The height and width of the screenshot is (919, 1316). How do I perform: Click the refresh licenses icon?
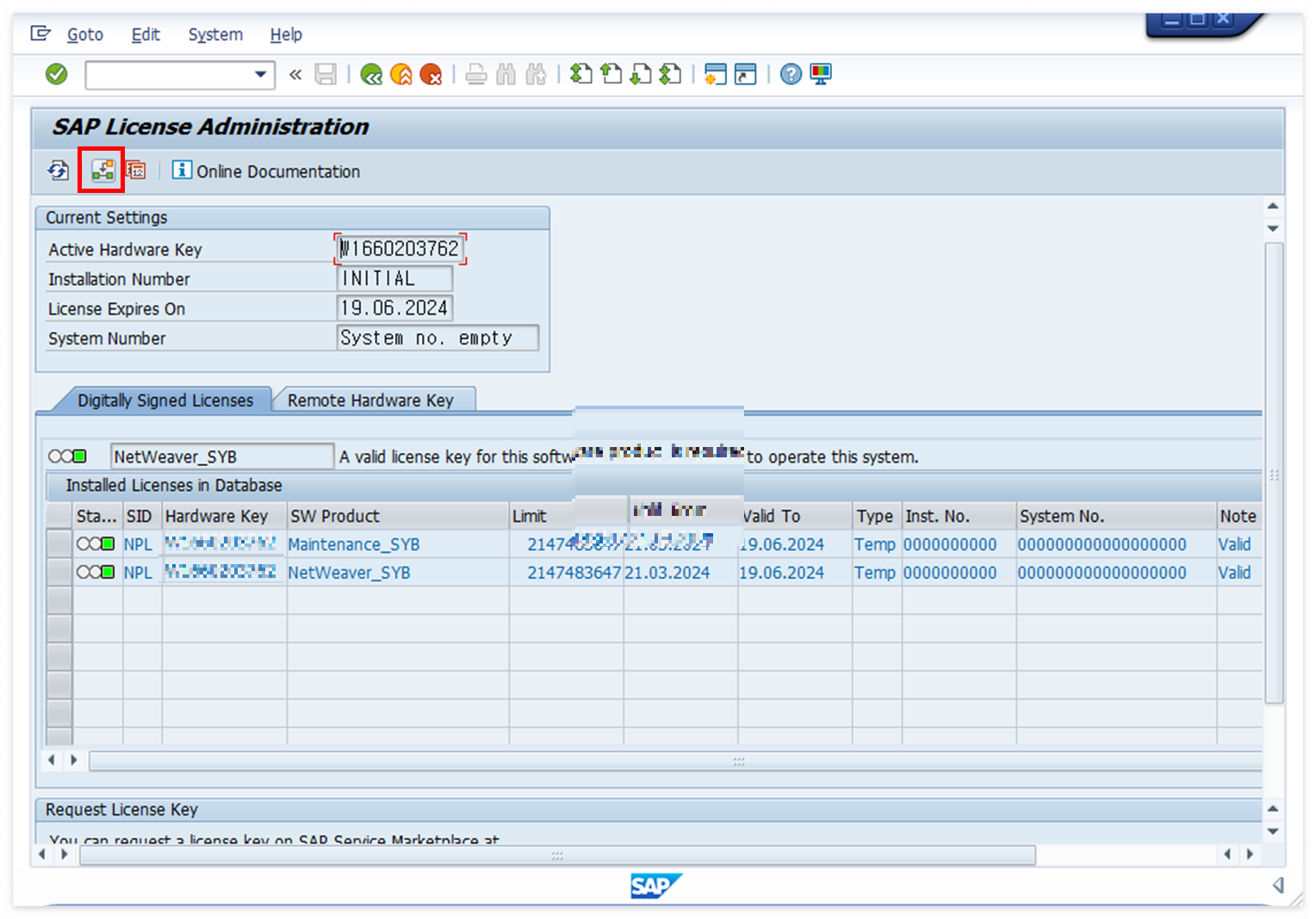59,171
